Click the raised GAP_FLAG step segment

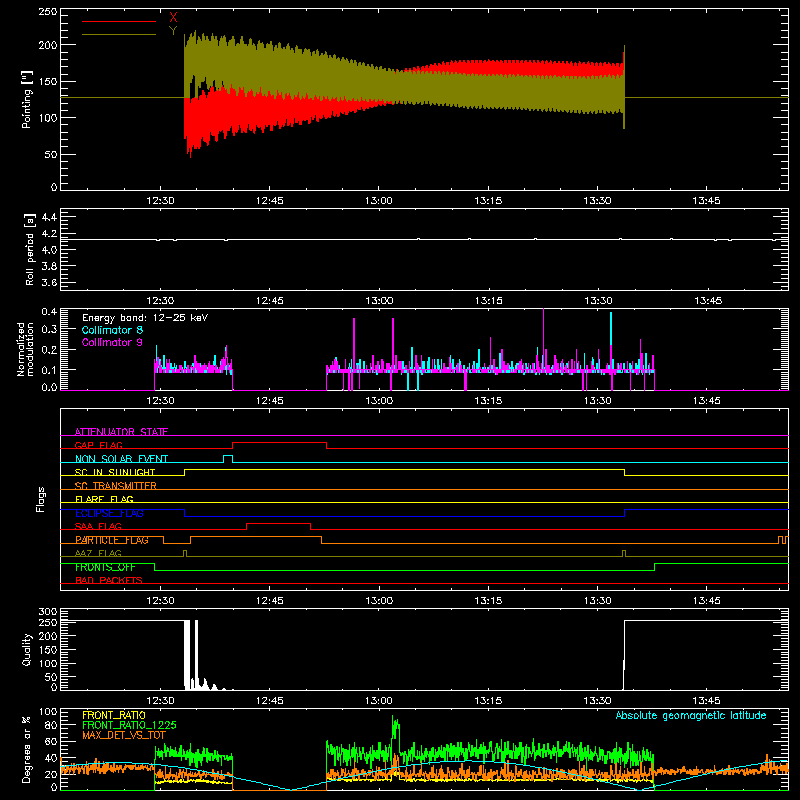pyautogui.click(x=279, y=443)
